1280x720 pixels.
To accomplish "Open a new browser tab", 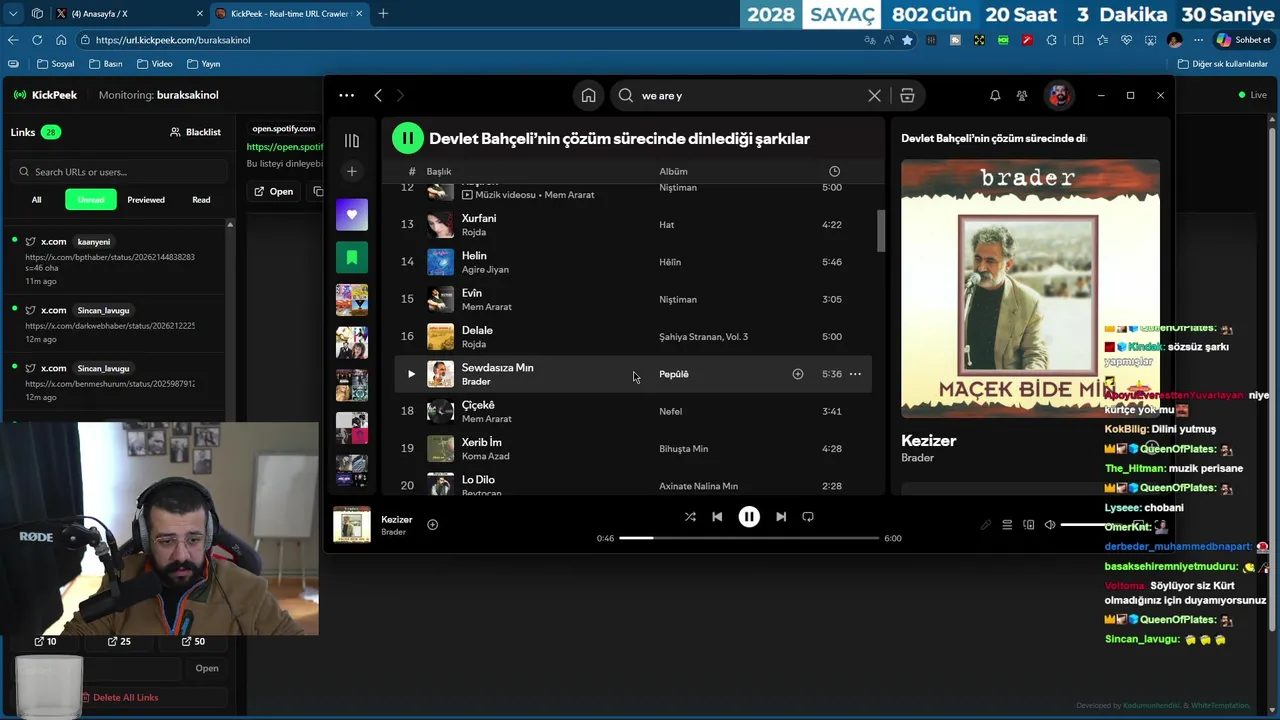I will (x=383, y=13).
